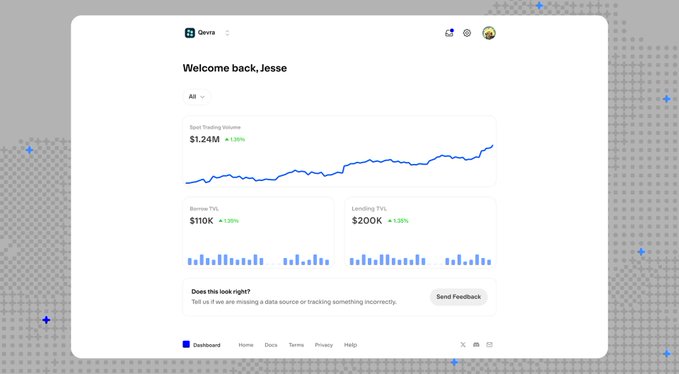679x374 pixels.
Task: Open the email envelope icon
Action: [x=489, y=345]
